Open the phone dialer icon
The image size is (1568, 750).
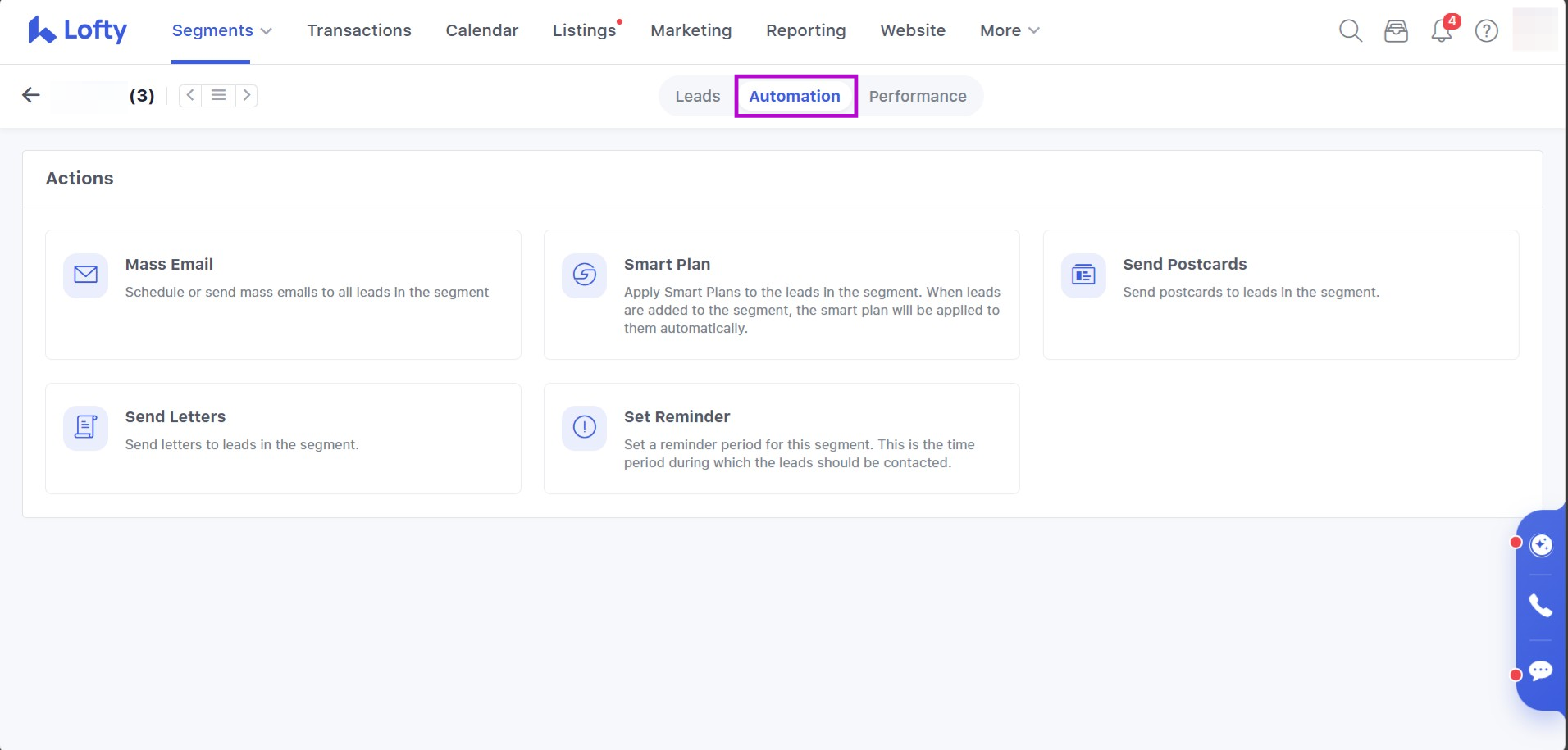coord(1541,606)
